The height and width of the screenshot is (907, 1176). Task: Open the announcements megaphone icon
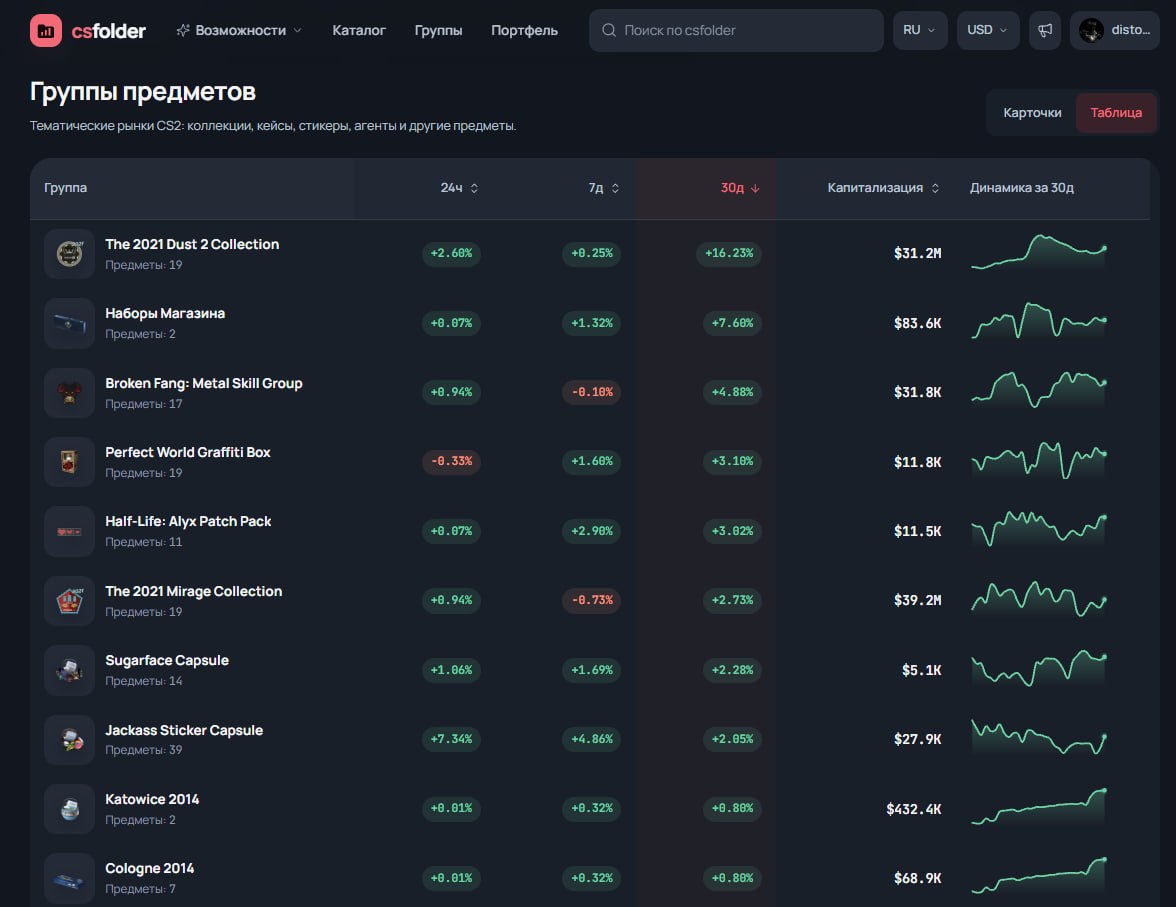pos(1045,31)
